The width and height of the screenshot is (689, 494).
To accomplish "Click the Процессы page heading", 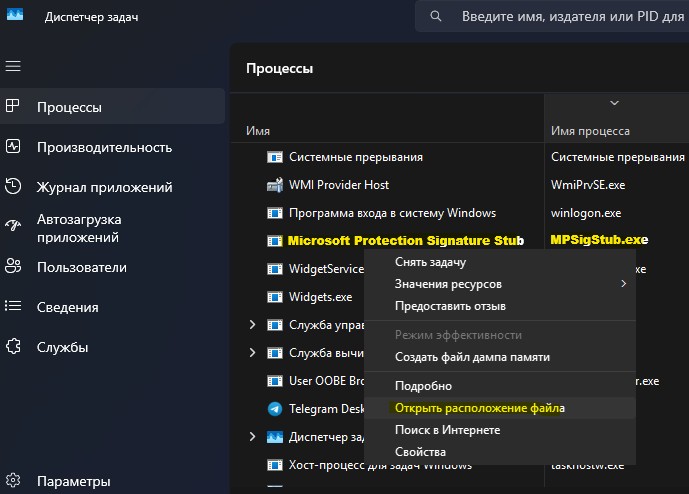I will 279,69.
